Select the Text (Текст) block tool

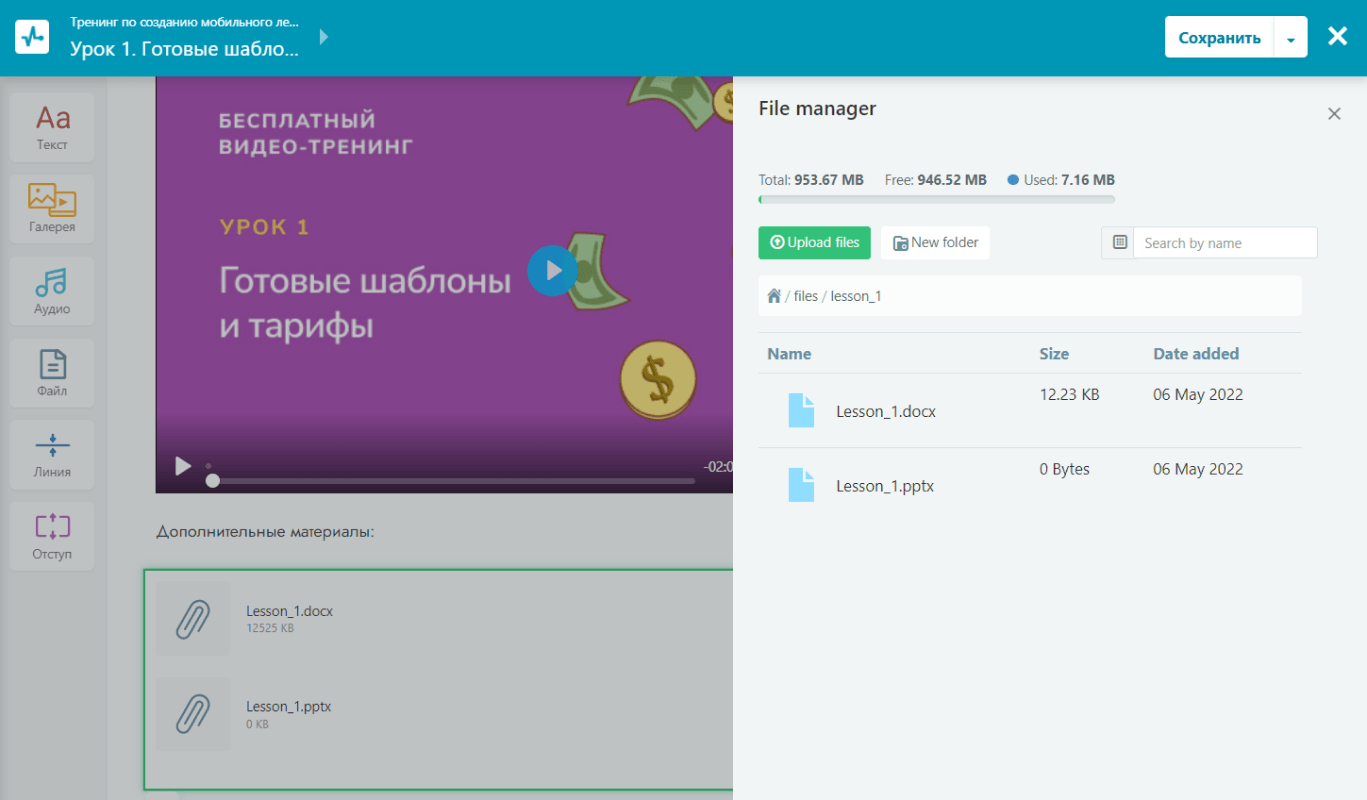52,127
